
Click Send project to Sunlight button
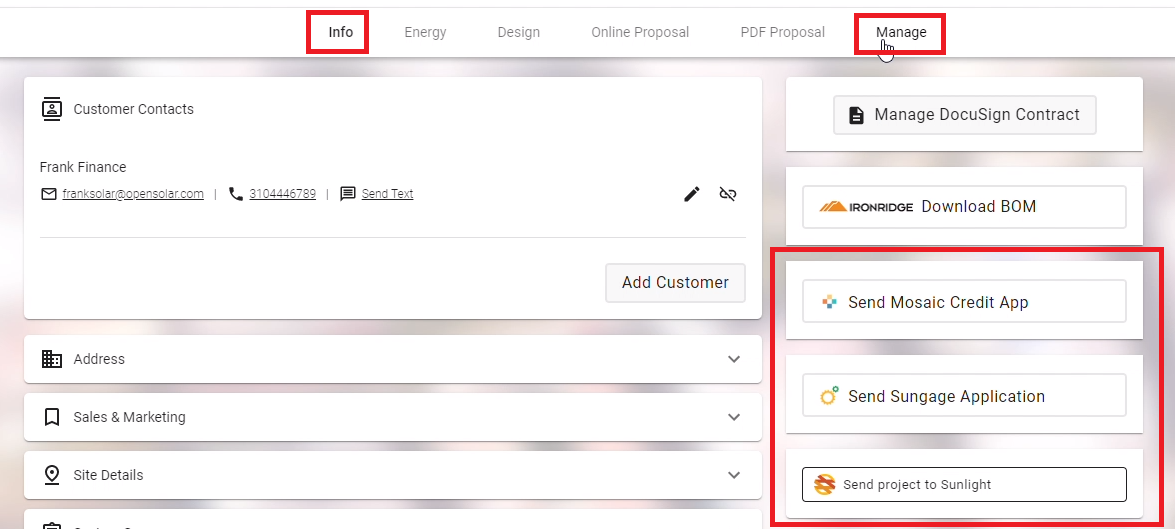[x=964, y=485]
